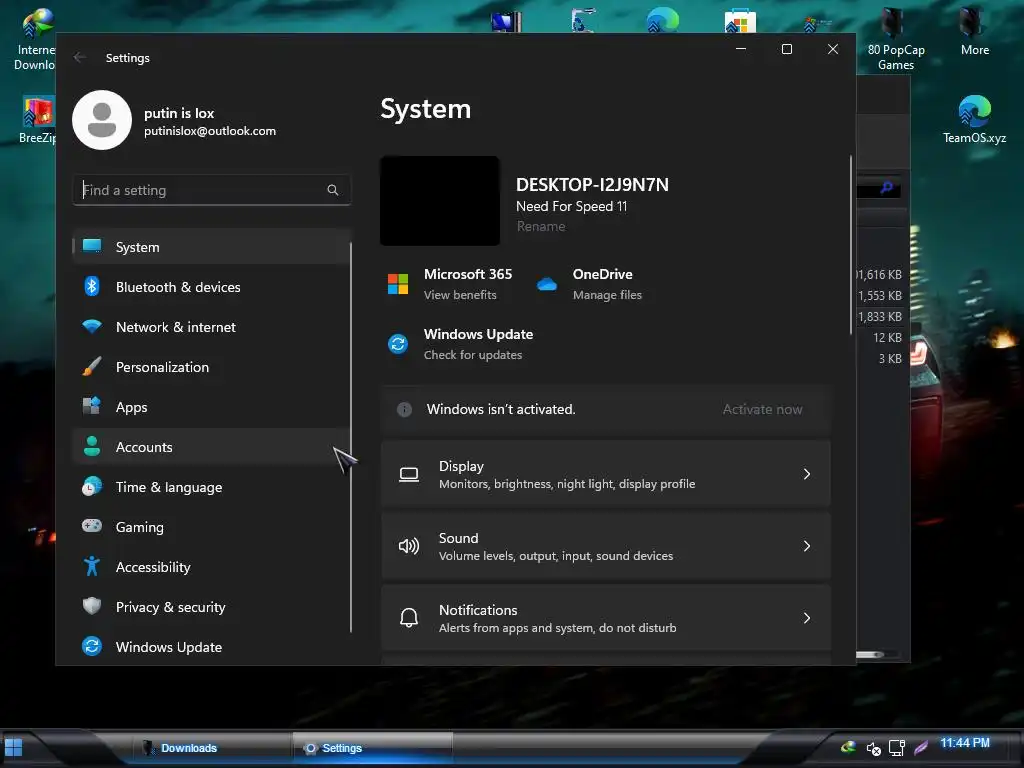Click the feather pen tray icon
This screenshot has height=768, width=1024.
(x=921, y=748)
